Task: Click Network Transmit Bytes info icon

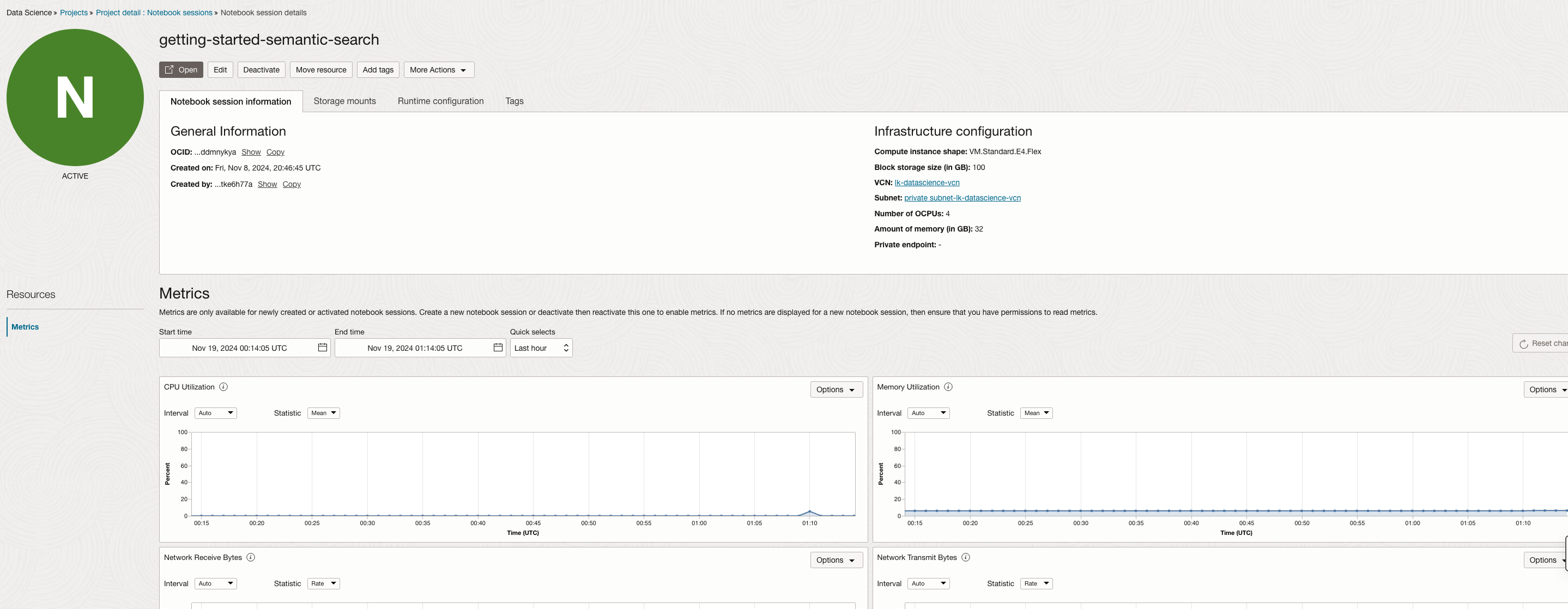Action: [965, 557]
